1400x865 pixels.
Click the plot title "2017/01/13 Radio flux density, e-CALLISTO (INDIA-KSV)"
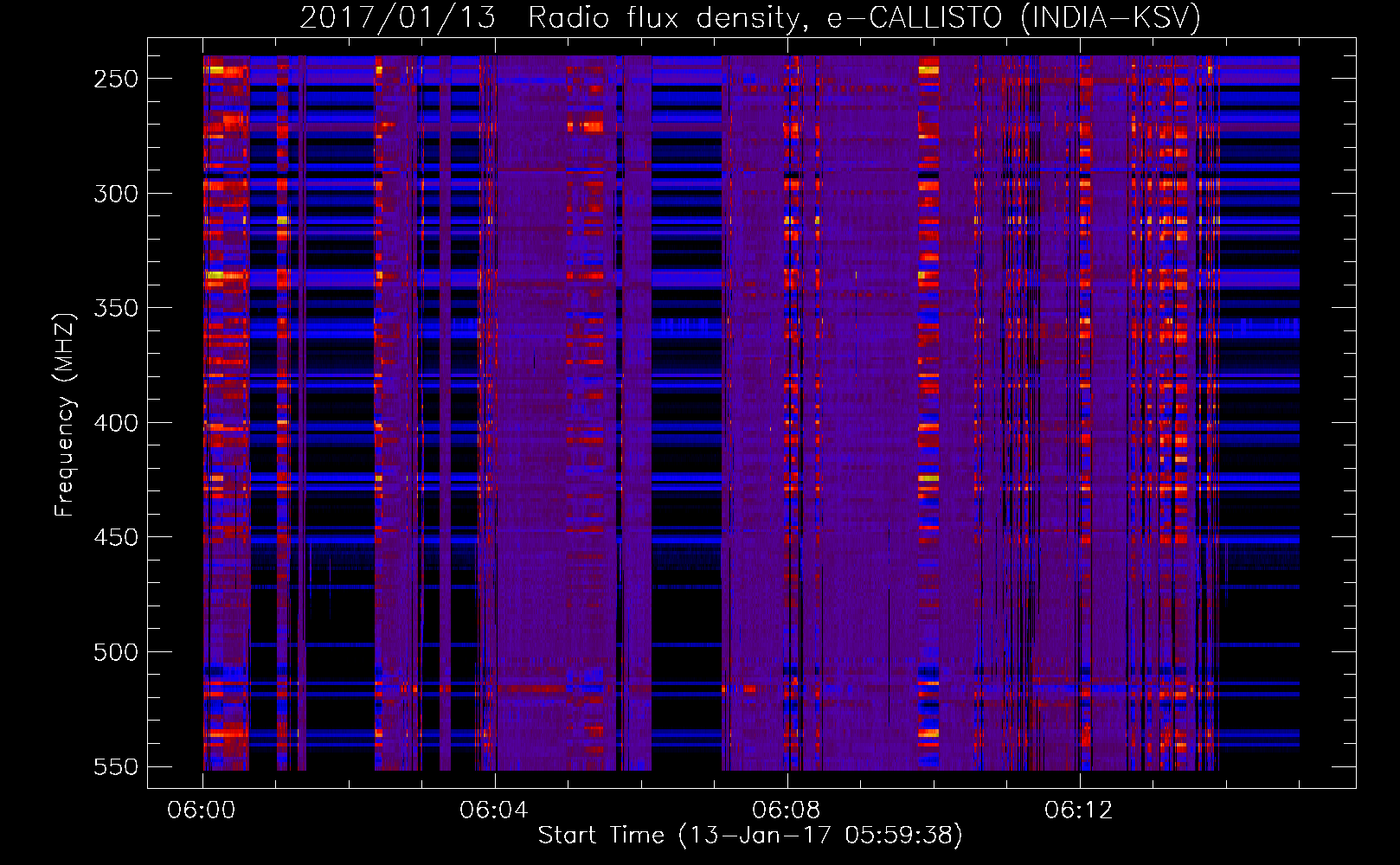(750, 18)
